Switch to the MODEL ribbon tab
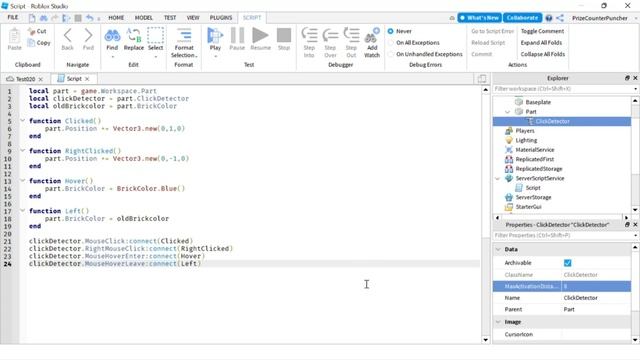Screen dimensions: 640x360 [x=144, y=18]
